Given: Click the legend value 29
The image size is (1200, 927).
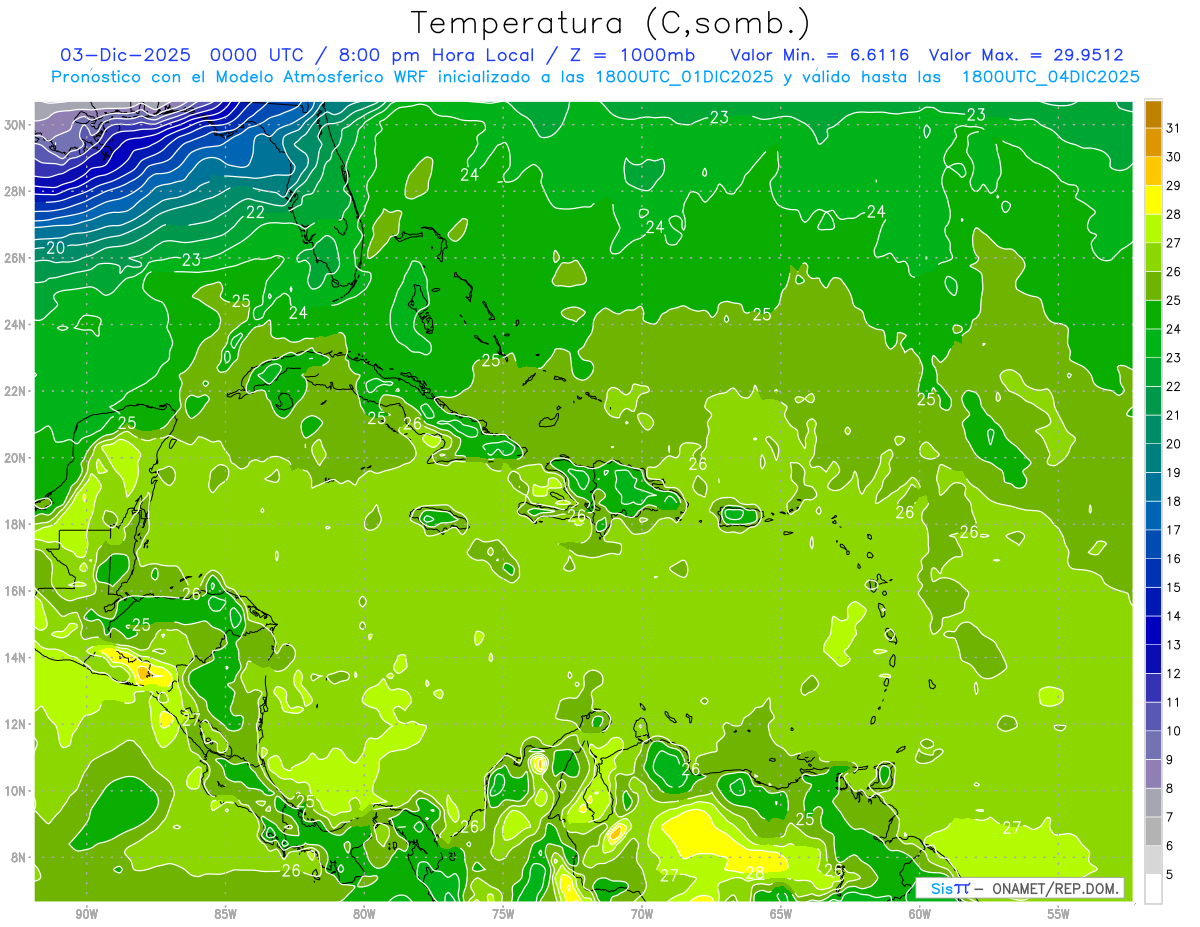Looking at the screenshot, I should 1174,186.
